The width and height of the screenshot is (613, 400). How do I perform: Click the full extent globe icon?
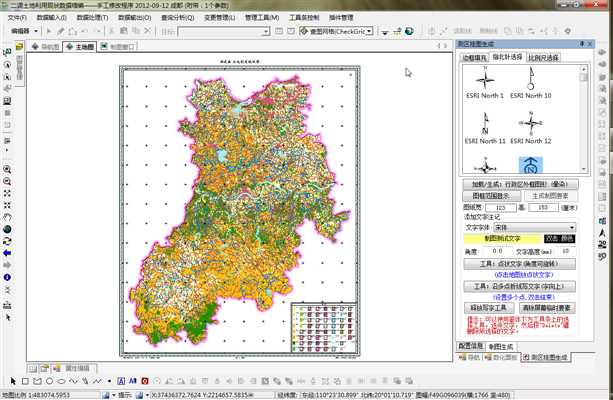tap(7, 230)
